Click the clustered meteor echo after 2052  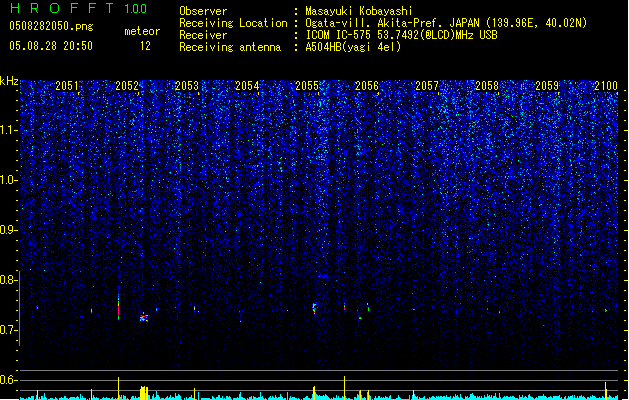[144, 318]
